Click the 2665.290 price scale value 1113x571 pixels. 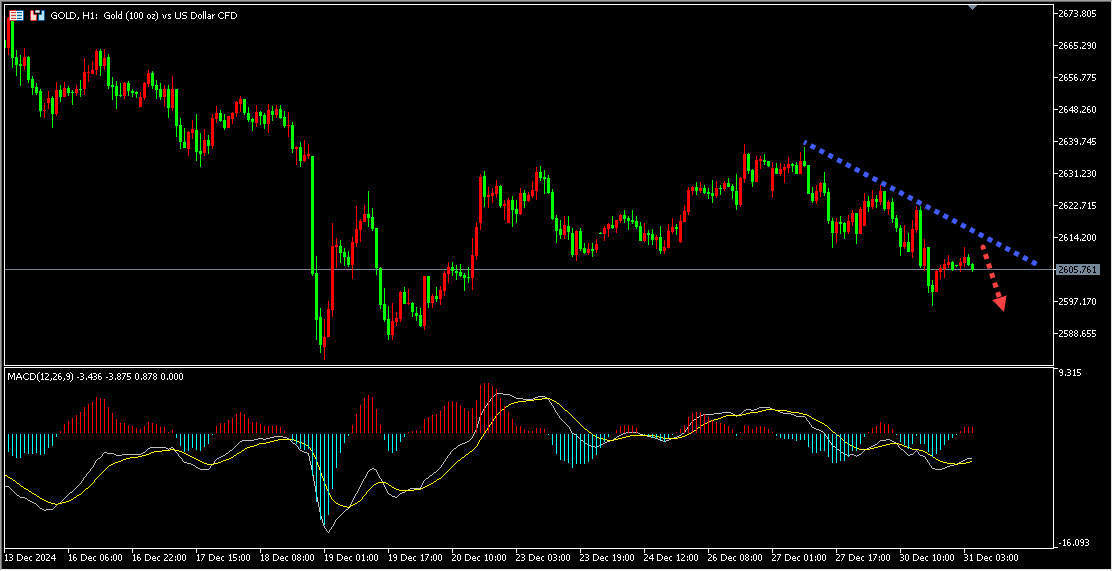click(1078, 45)
